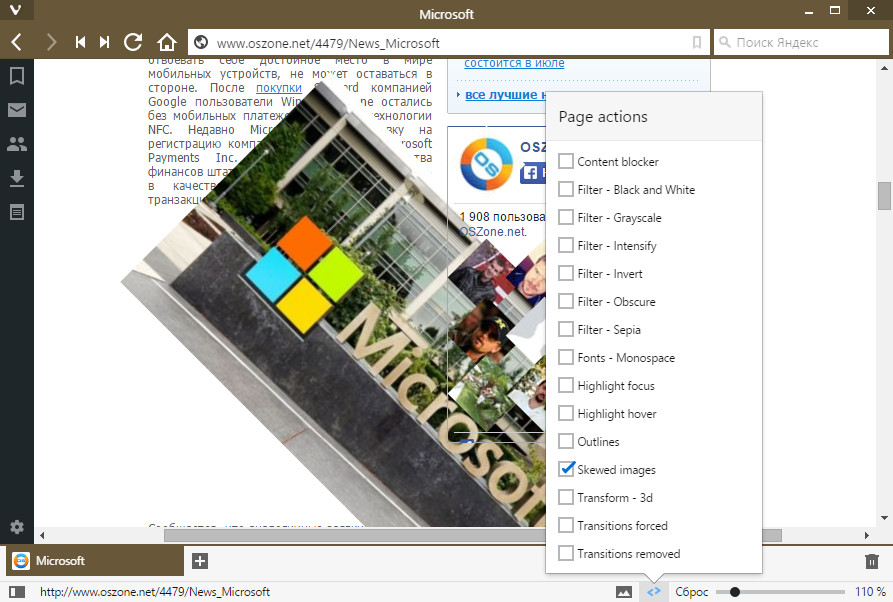Image resolution: width=893 pixels, height=602 pixels.
Task: Bookmark this page from the address bar
Action: [697, 43]
